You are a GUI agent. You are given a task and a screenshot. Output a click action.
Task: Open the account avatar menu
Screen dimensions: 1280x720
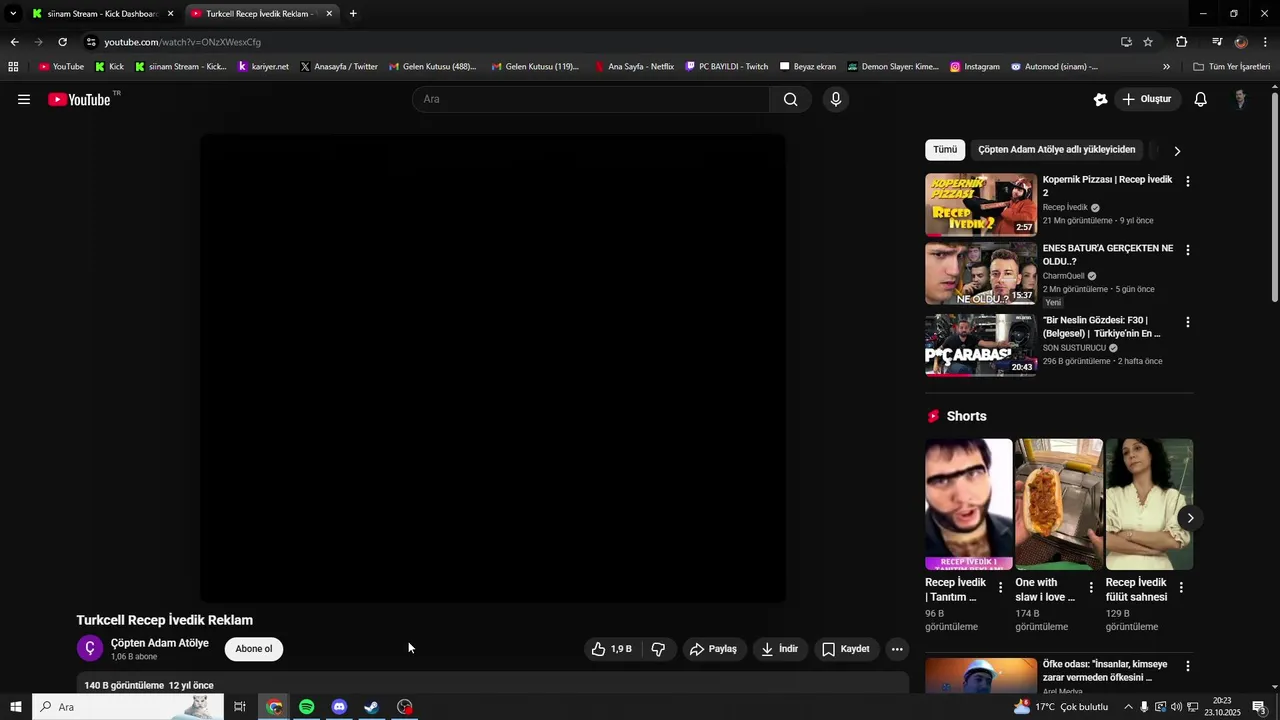1240,99
